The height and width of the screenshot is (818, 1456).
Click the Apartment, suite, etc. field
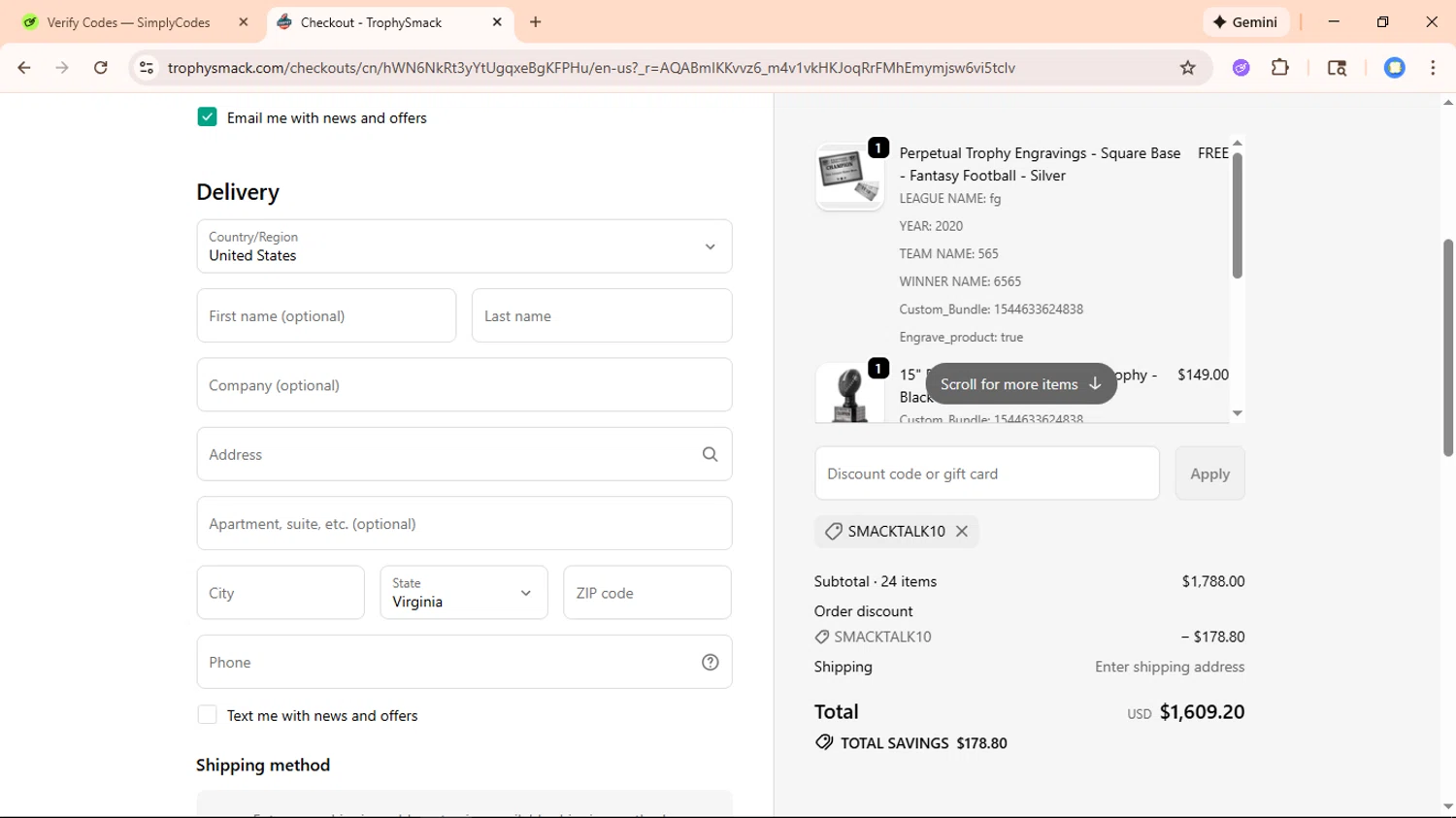coord(464,524)
